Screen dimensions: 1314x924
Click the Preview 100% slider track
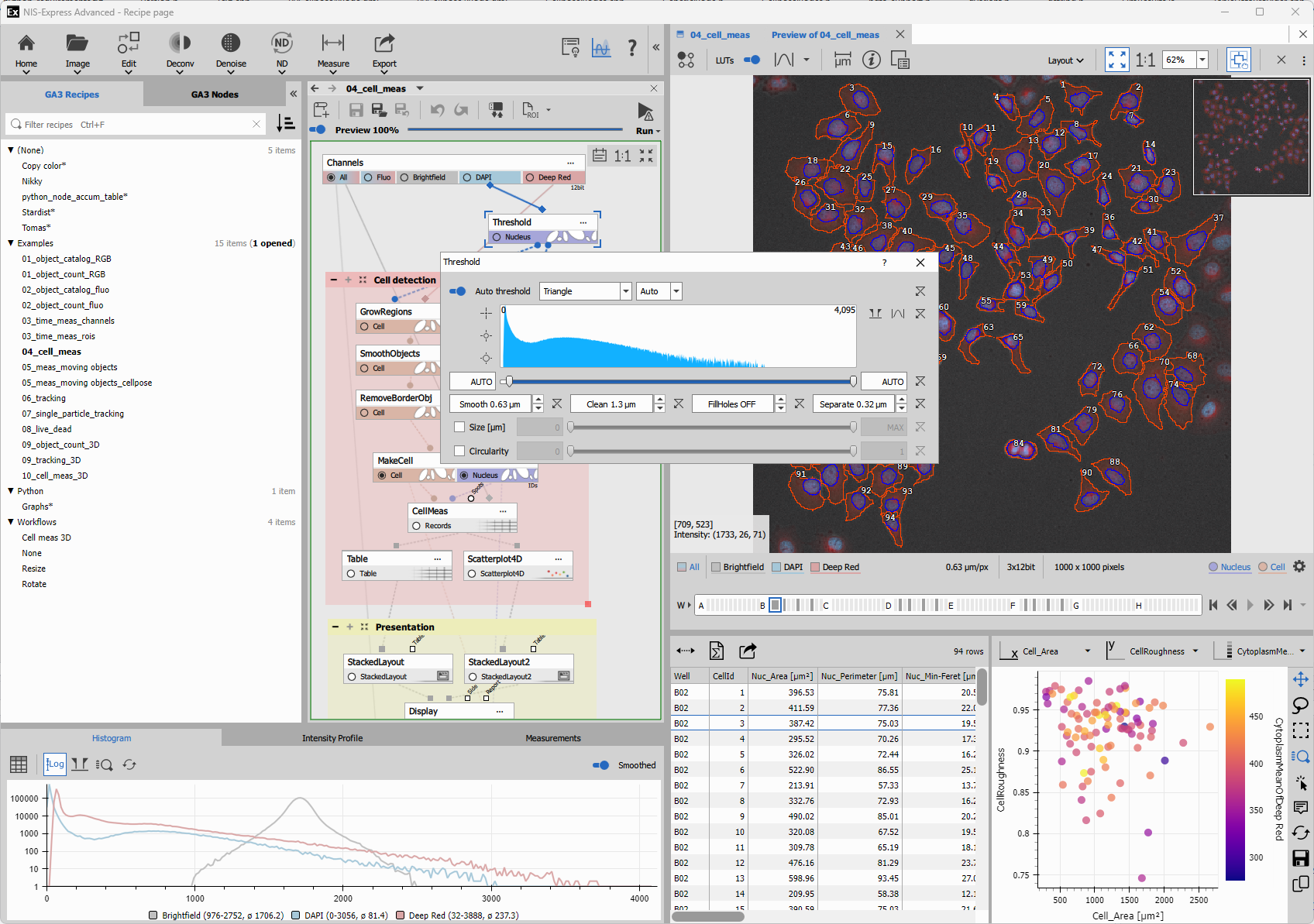(x=514, y=130)
